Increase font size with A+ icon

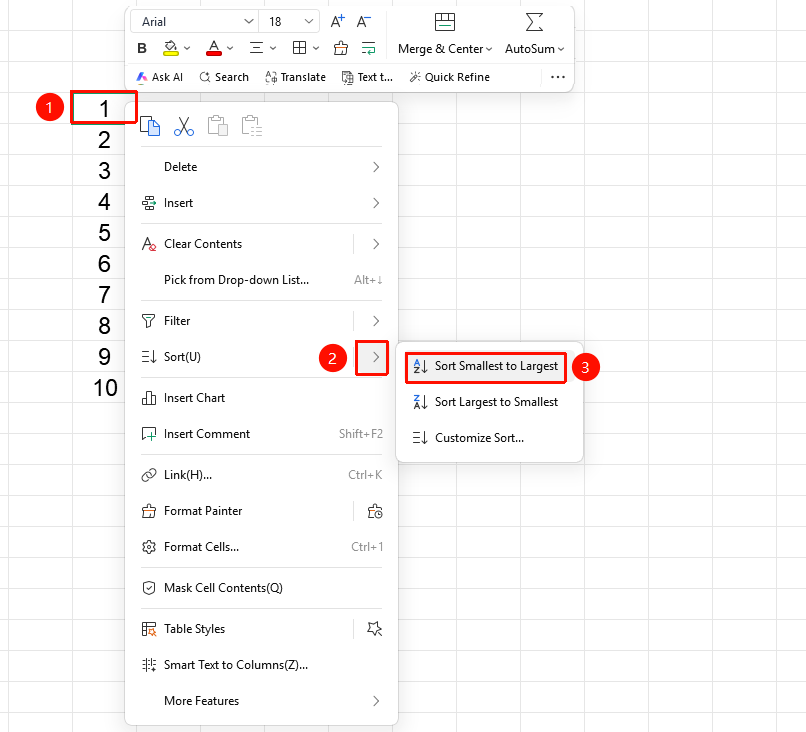[338, 22]
